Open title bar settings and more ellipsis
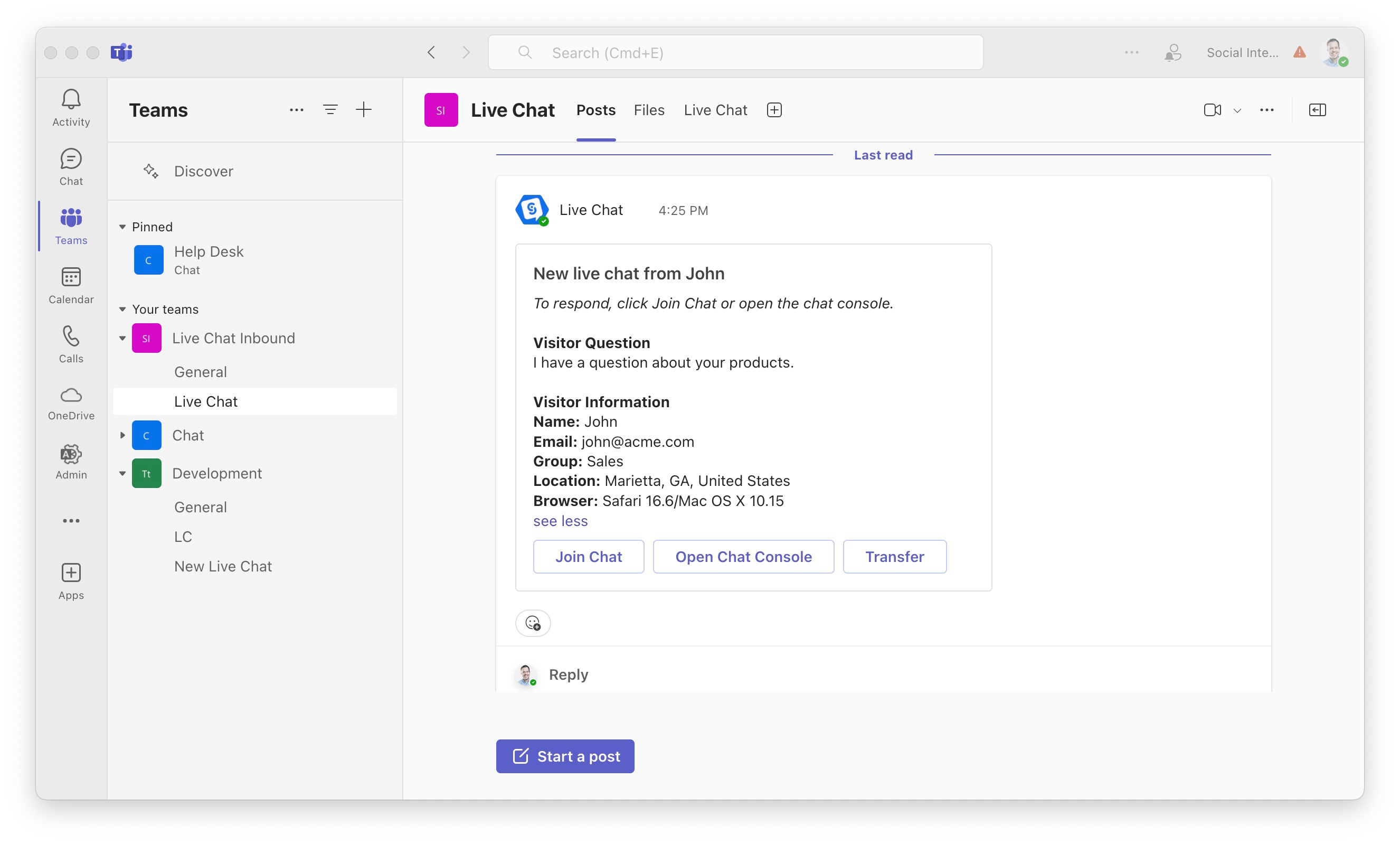The height and width of the screenshot is (844, 1400). [1132, 52]
